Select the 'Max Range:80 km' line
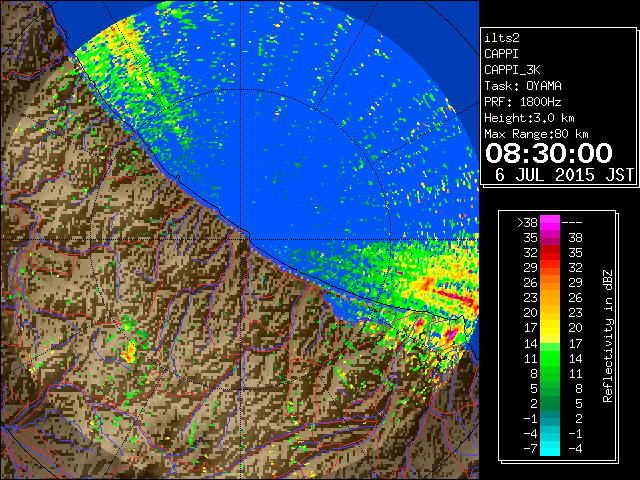The image size is (640, 480). coord(536,134)
